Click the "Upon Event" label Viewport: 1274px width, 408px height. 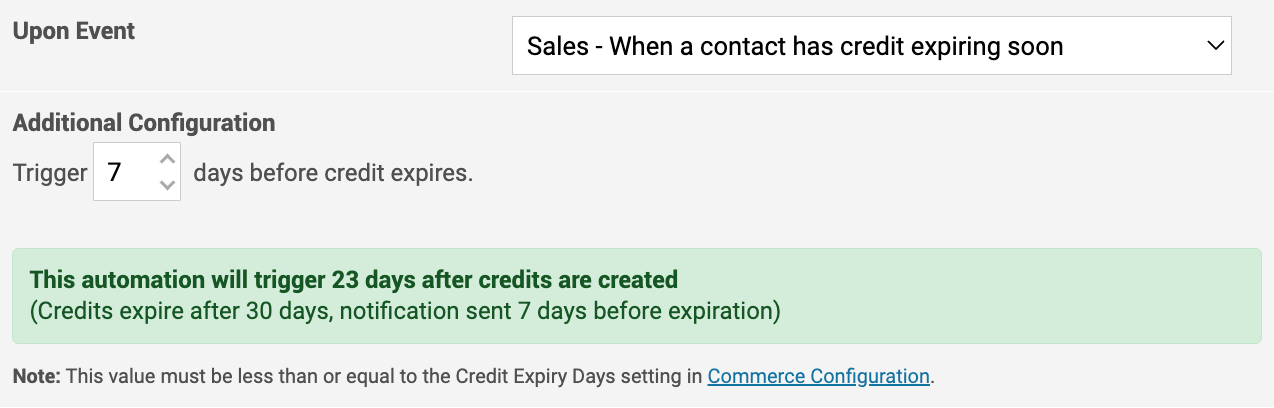point(74,31)
